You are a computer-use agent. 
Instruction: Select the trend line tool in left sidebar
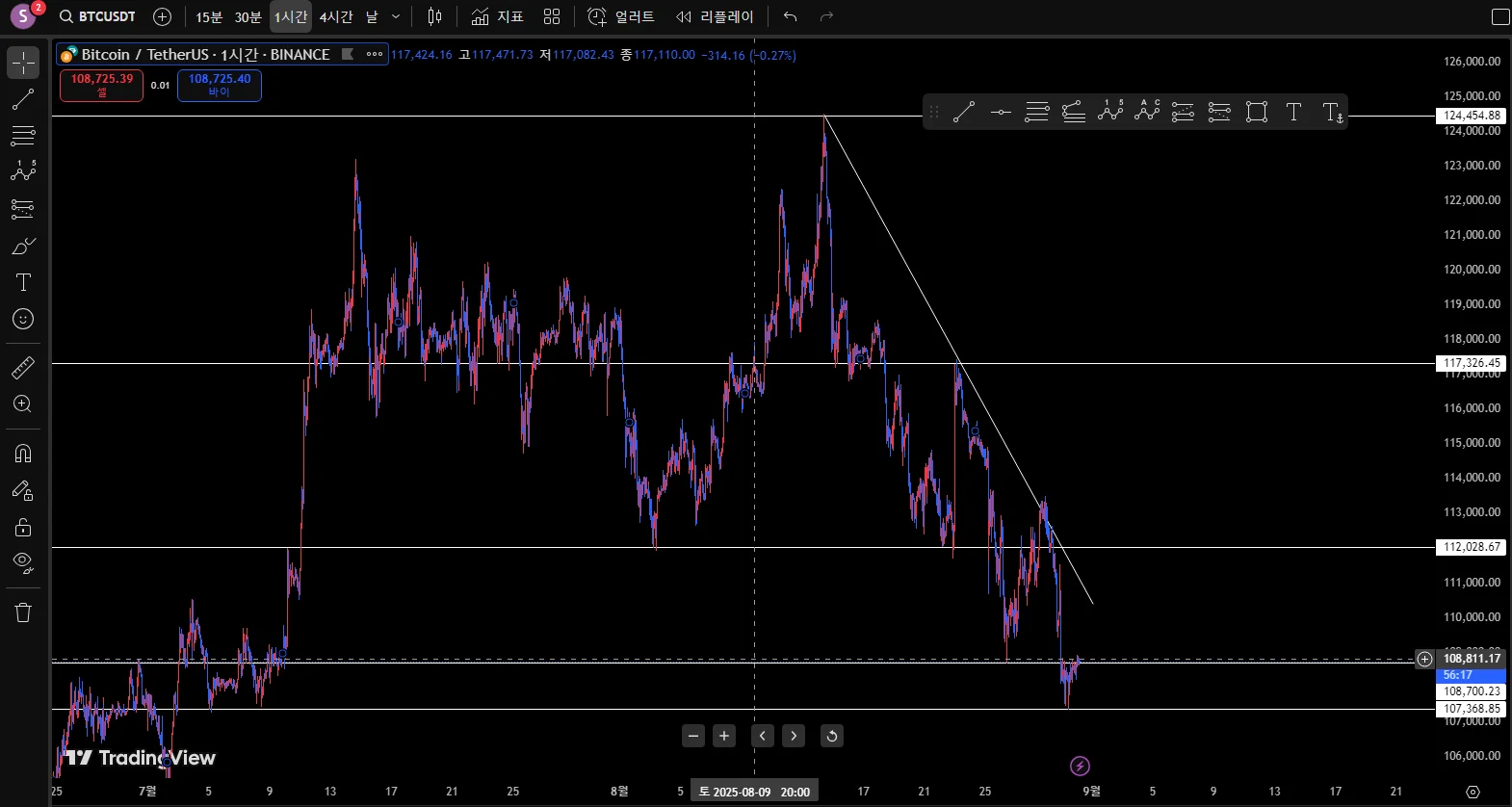click(x=23, y=99)
